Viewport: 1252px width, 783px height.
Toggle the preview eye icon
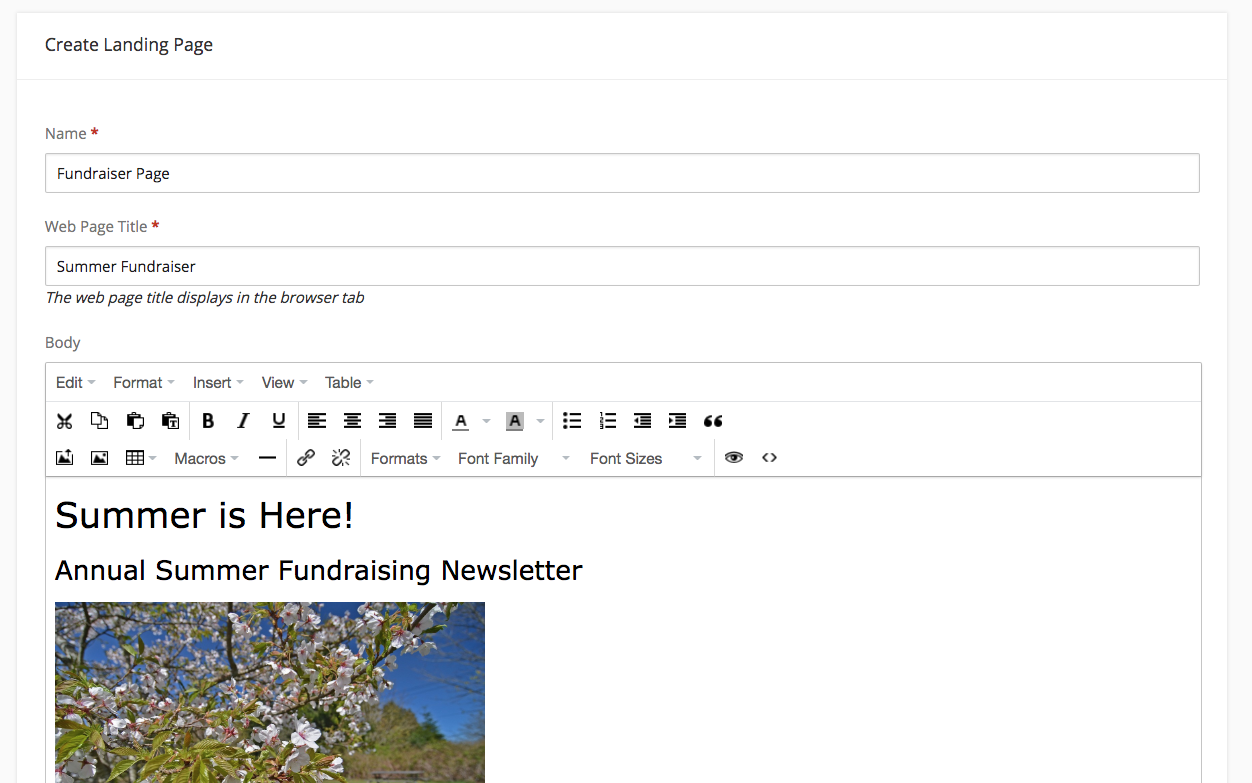[734, 457]
